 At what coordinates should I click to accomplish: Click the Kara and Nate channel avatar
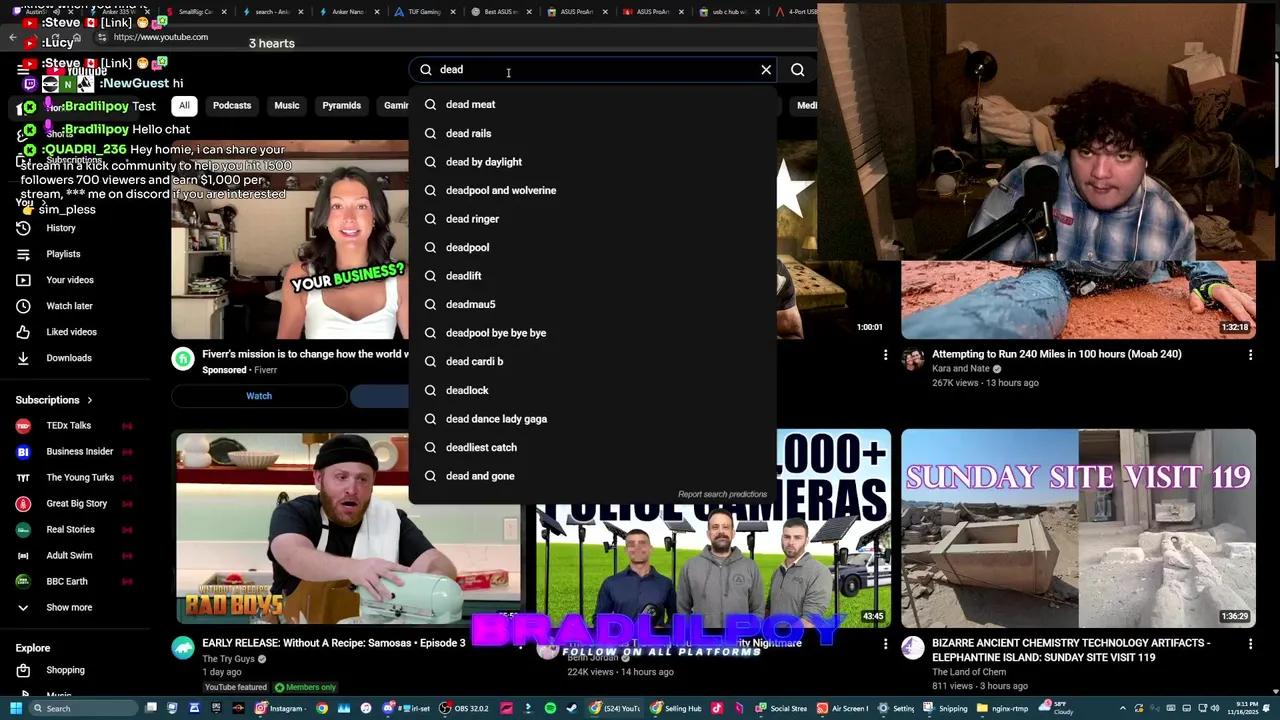pos(913,359)
